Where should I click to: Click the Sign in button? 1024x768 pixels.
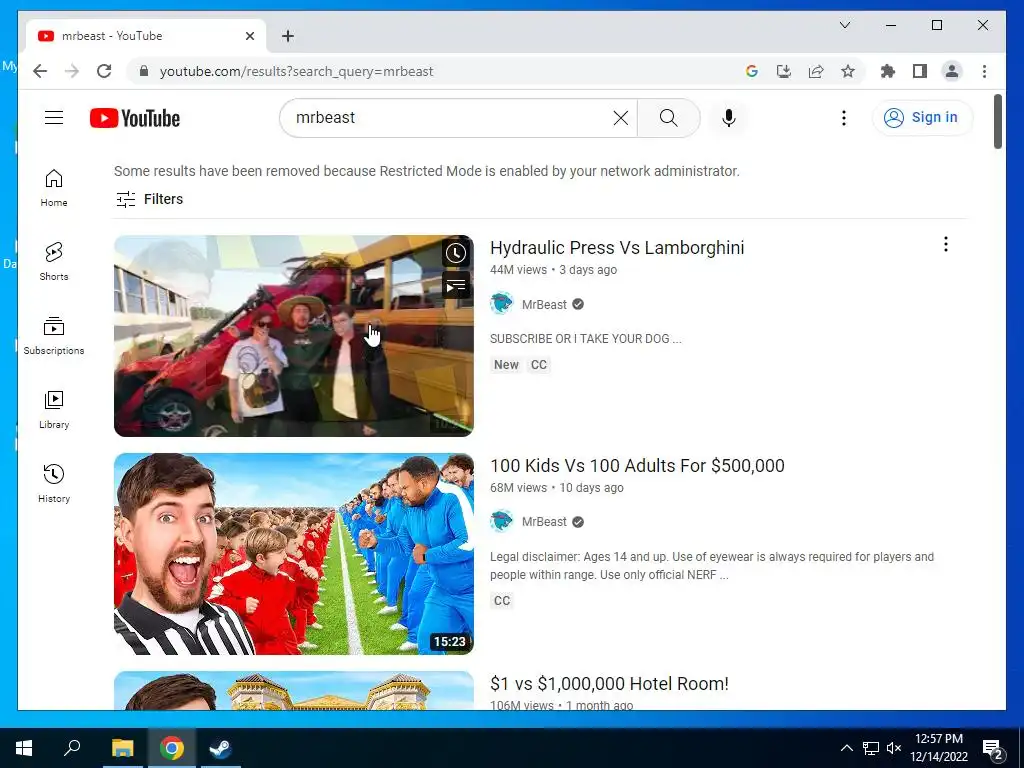(x=922, y=118)
